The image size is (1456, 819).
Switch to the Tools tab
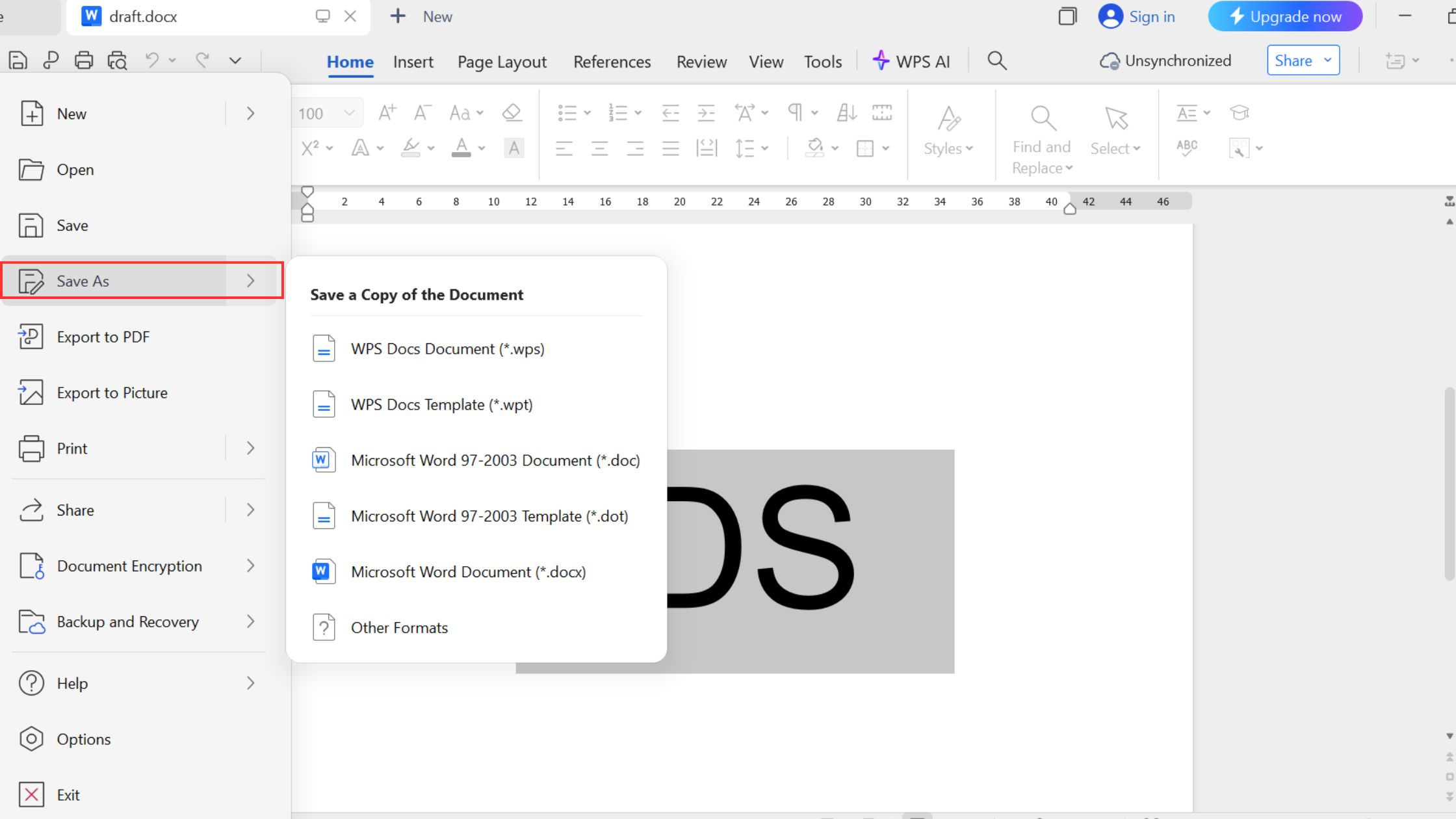click(823, 62)
